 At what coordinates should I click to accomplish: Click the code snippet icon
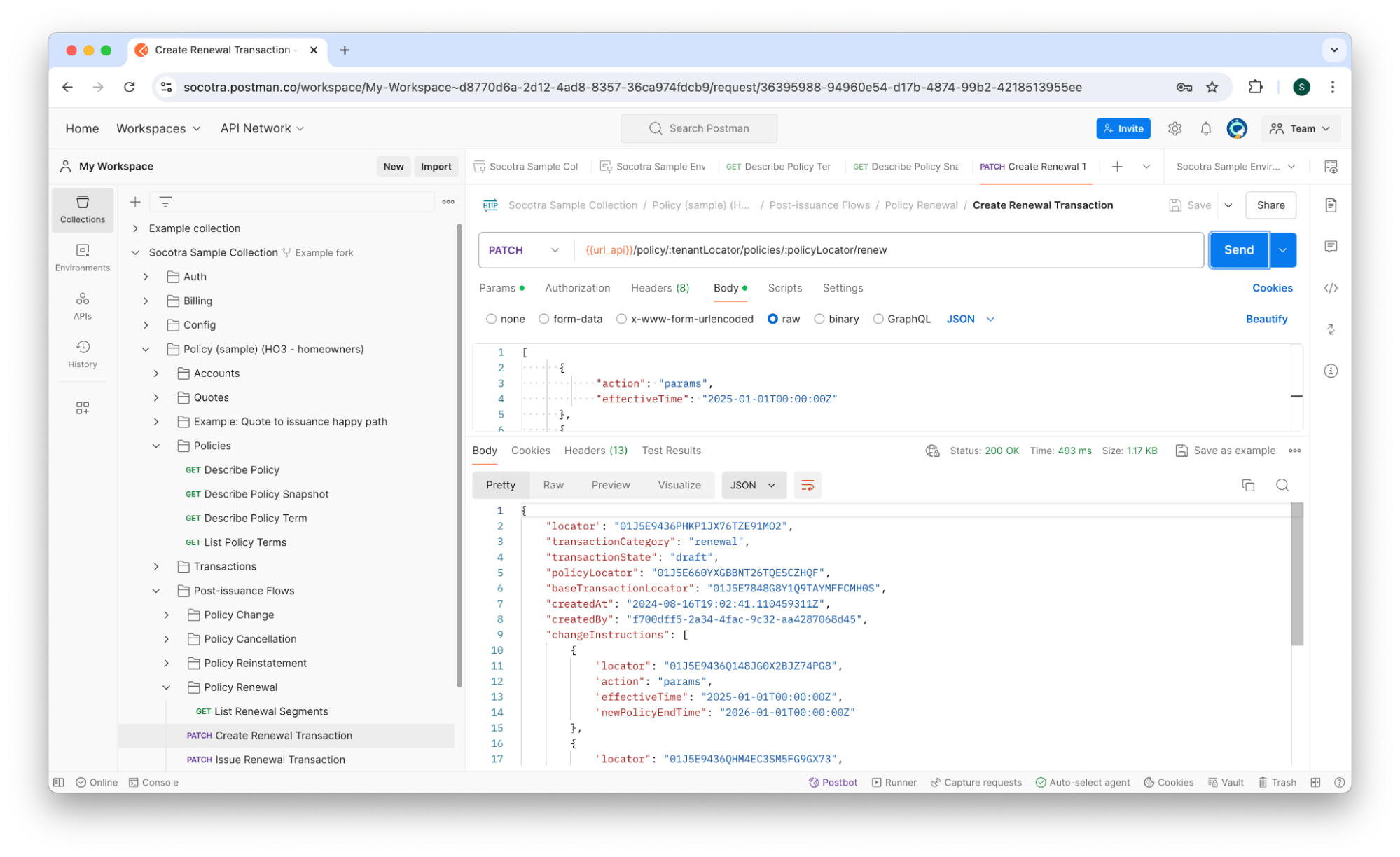click(x=1331, y=288)
